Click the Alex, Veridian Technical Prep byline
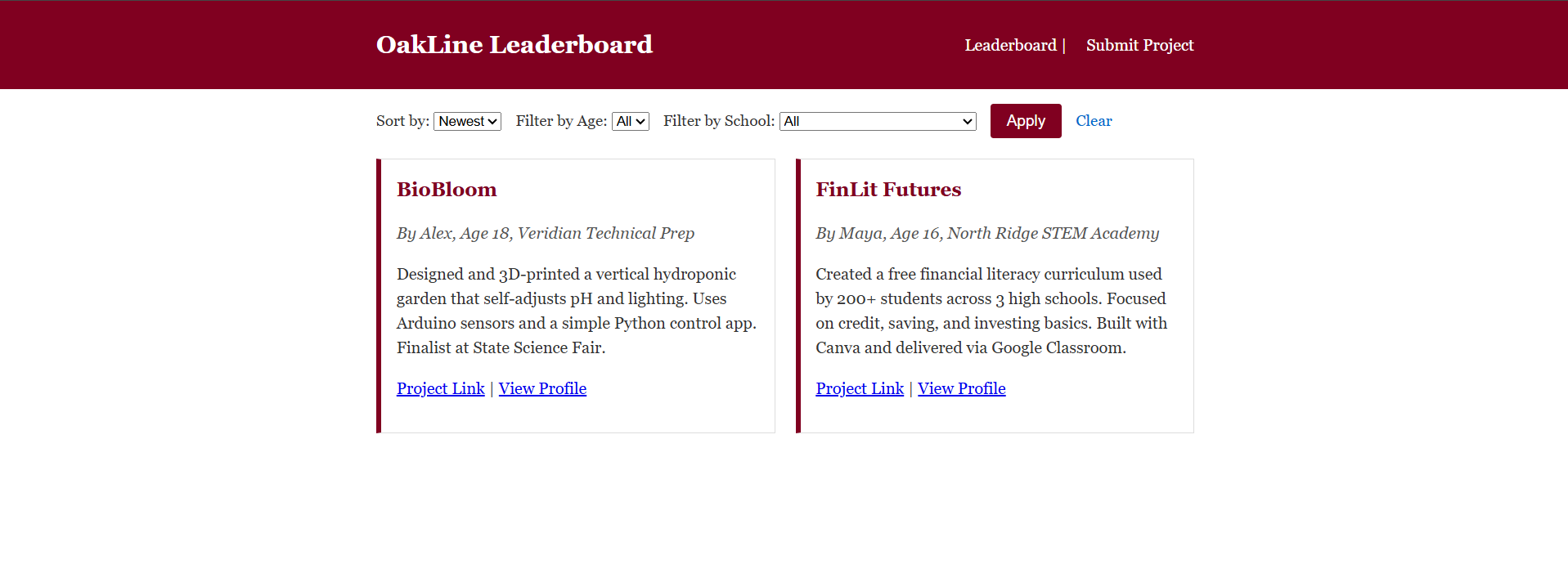The width and height of the screenshot is (1568, 578). (x=546, y=233)
